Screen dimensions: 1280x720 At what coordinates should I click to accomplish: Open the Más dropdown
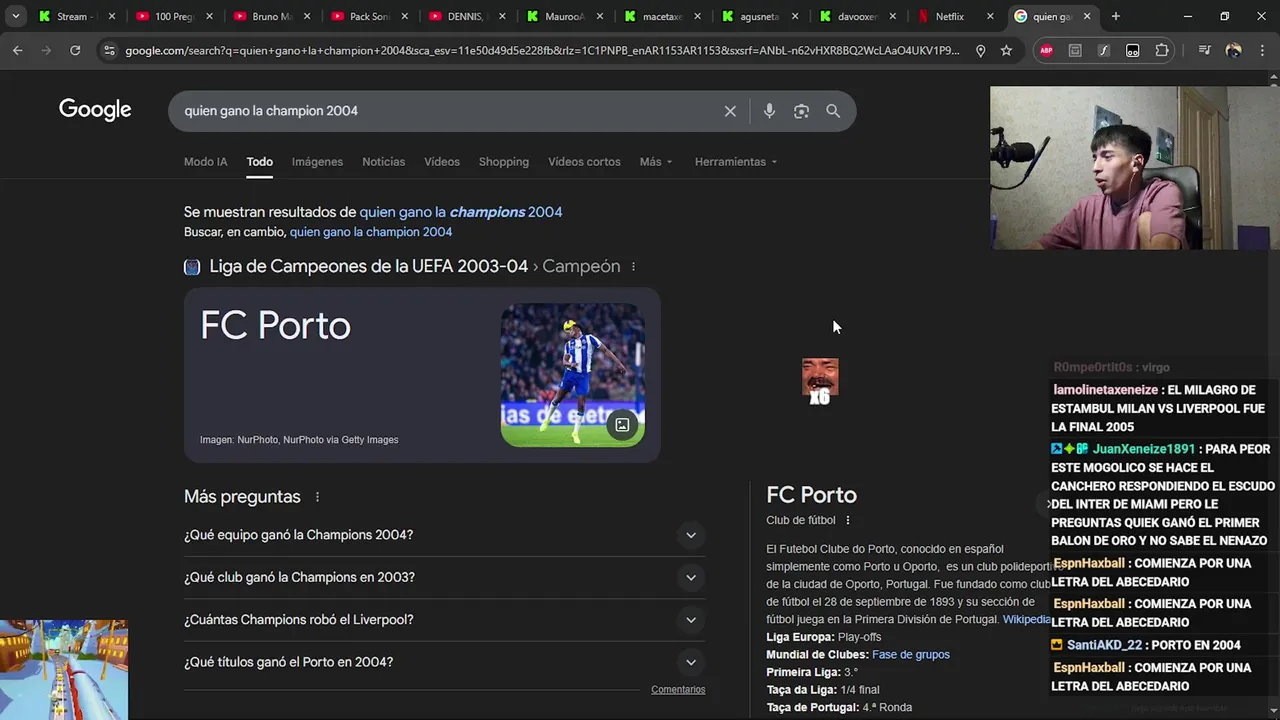tap(656, 162)
